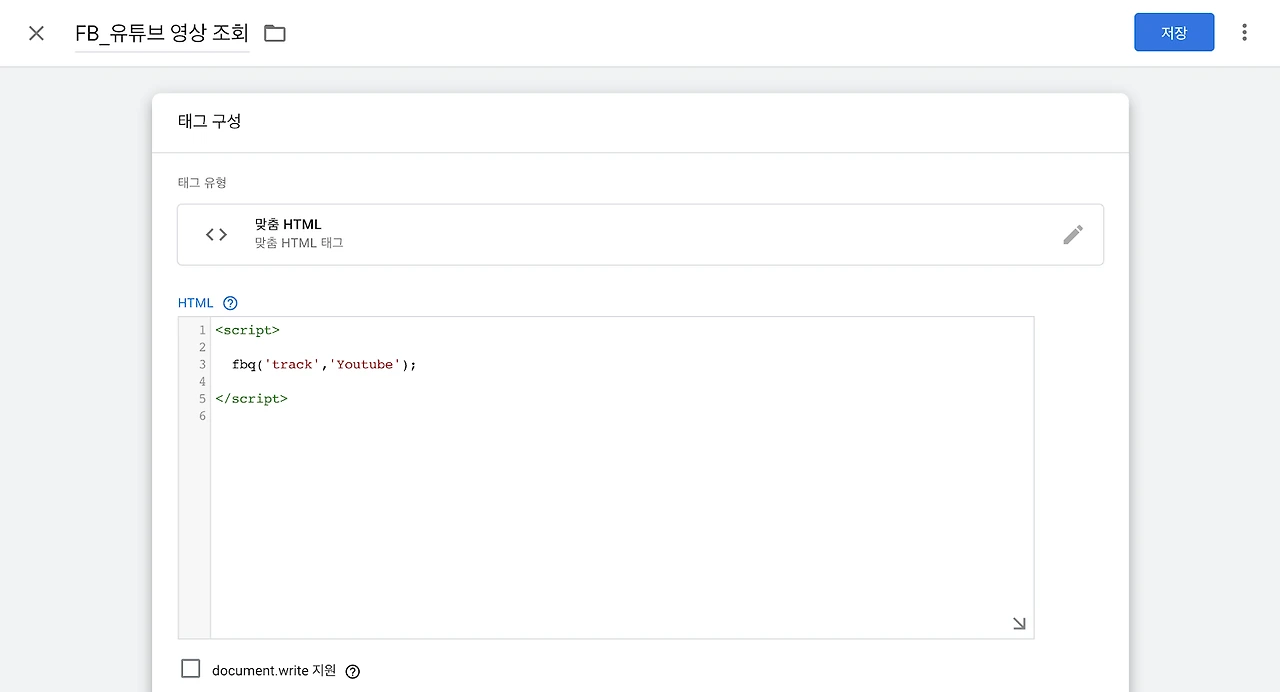Click the resize handle of HTML editor

(1019, 624)
